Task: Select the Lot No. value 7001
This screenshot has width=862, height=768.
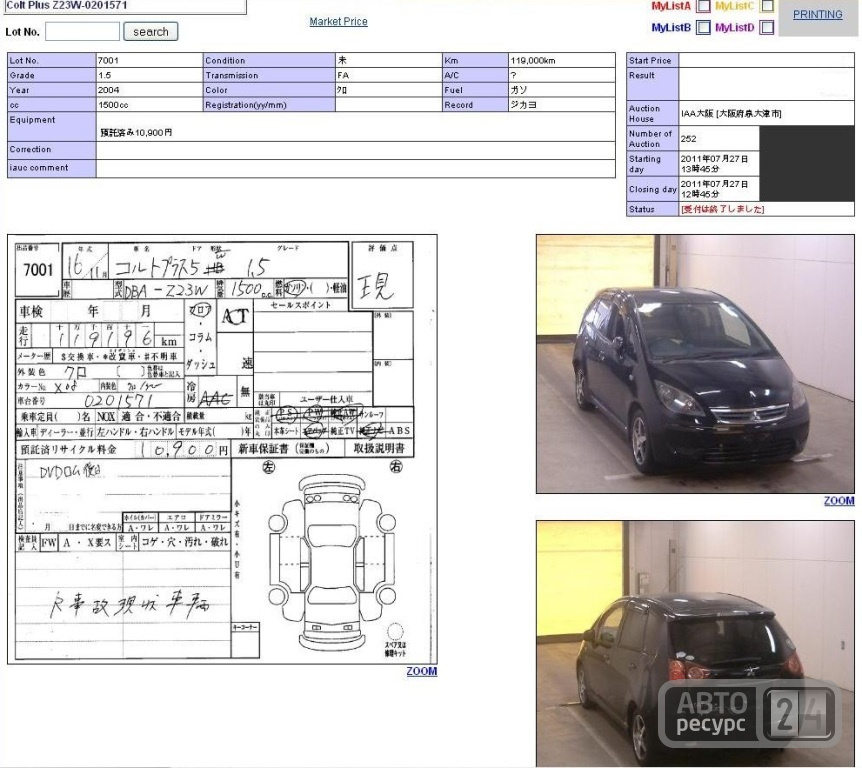Action: click(108, 60)
